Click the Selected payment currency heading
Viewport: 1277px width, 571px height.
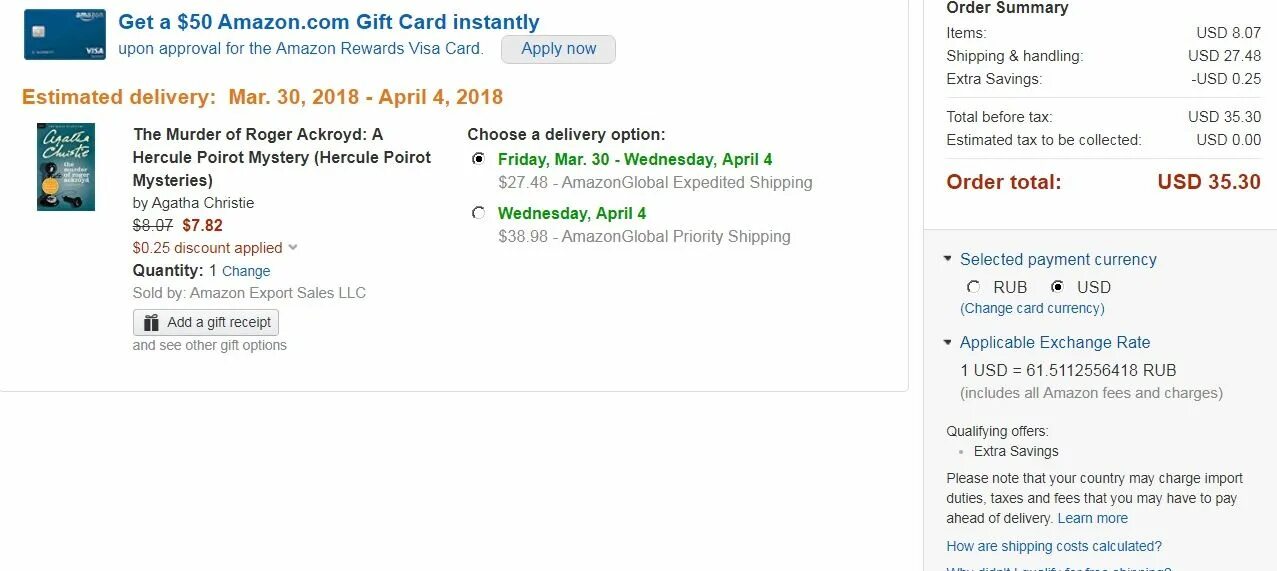coord(1058,259)
